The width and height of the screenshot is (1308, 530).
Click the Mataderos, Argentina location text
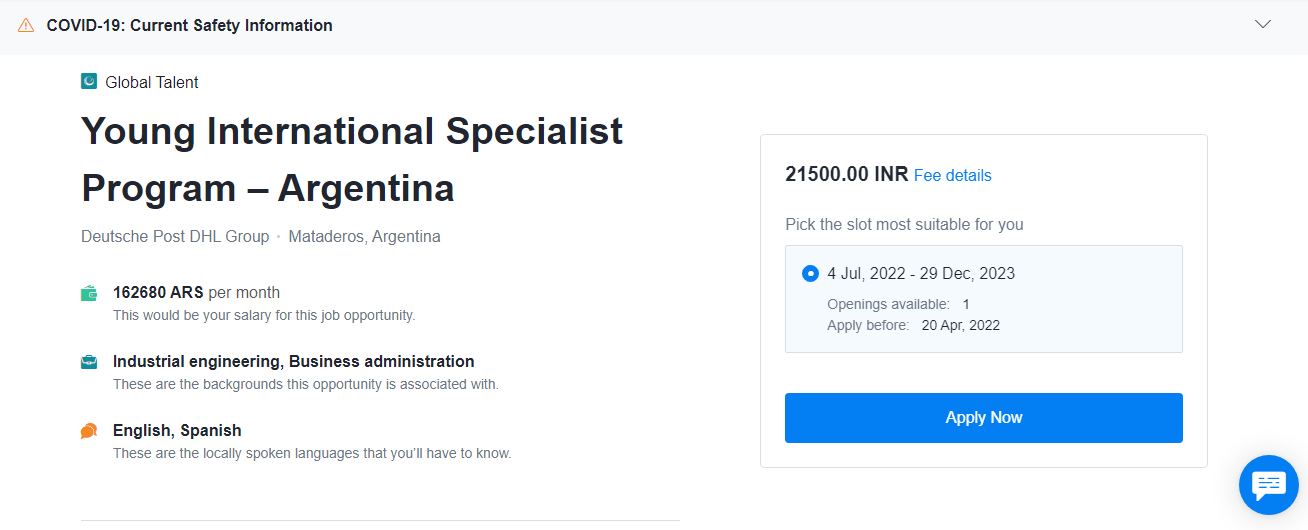(365, 237)
